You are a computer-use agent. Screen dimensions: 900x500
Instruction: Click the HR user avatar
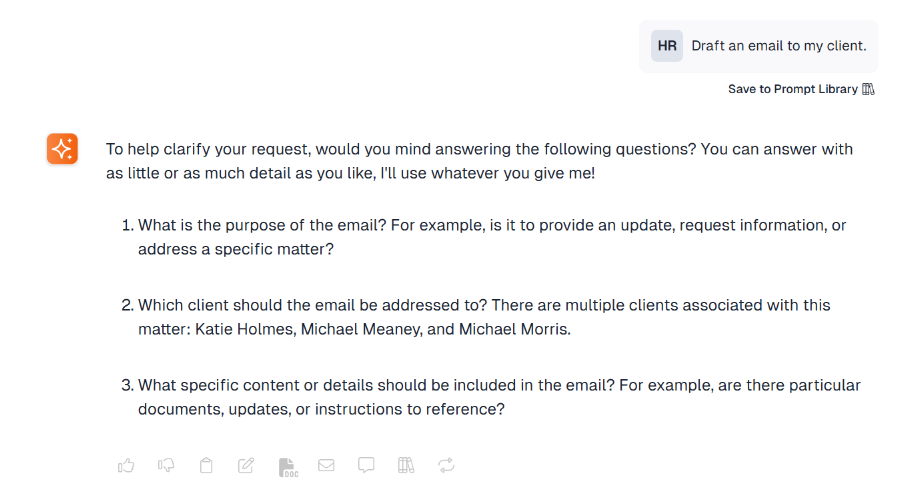(x=667, y=46)
